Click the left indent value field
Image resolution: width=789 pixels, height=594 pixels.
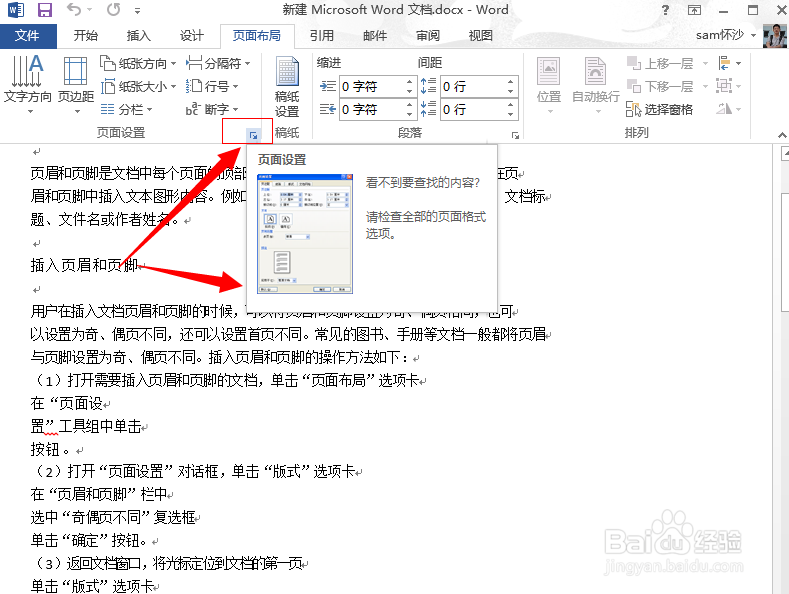coord(372,87)
